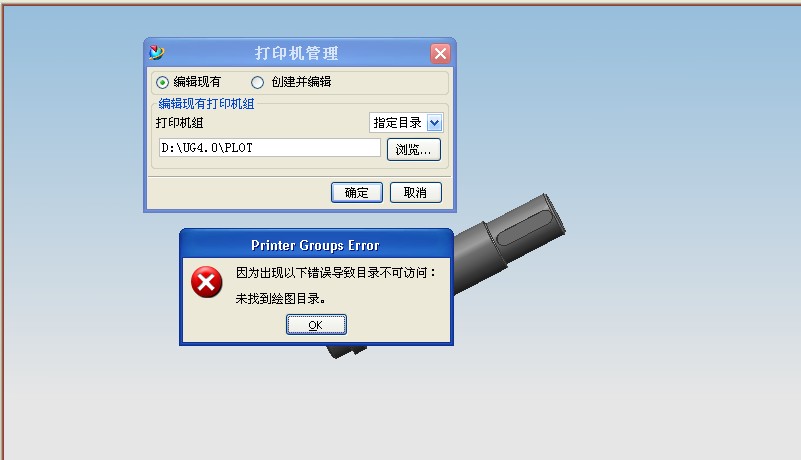Confirm with the 确定 button
This screenshot has height=460, width=801.
pyautogui.click(x=357, y=193)
